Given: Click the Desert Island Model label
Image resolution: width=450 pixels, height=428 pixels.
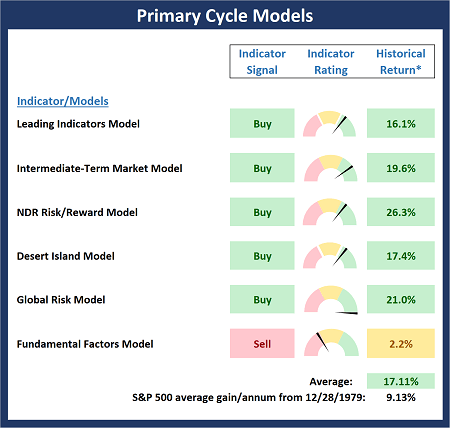Looking at the screenshot, I should pos(66,256).
